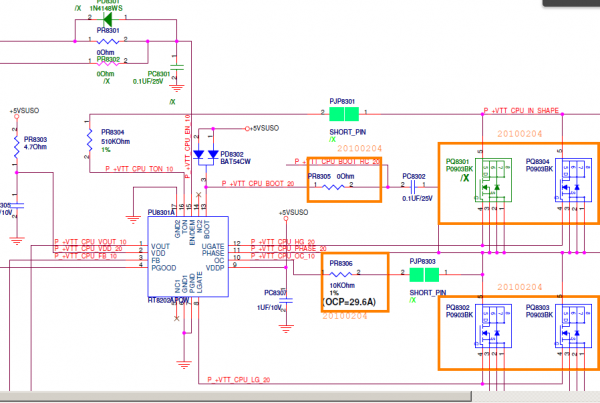Click the ground symbol below PR8303's capacitor
This screenshot has width=600, height=403.
coord(16,241)
